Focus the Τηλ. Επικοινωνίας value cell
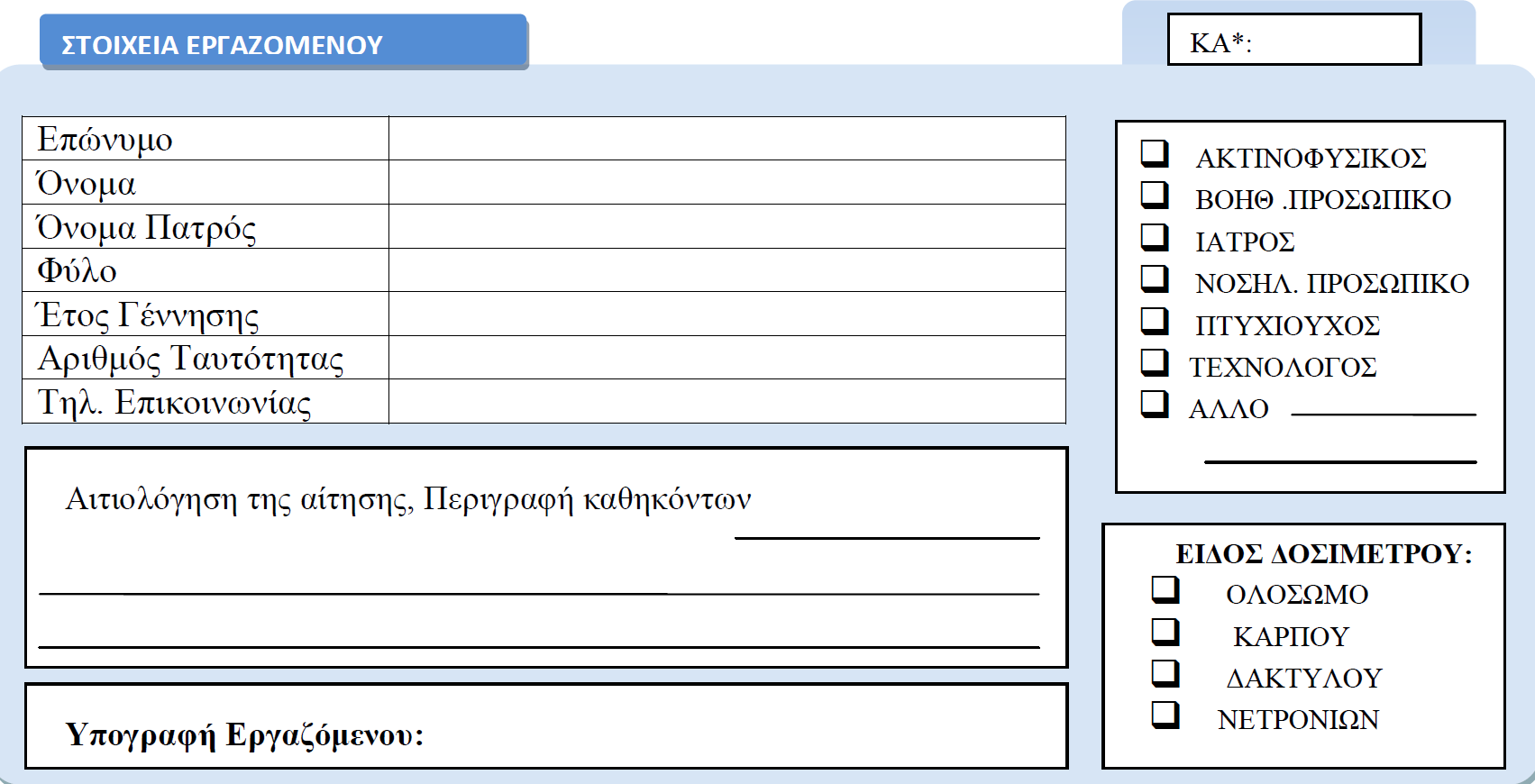This screenshot has height=784, width=1535. [727, 401]
